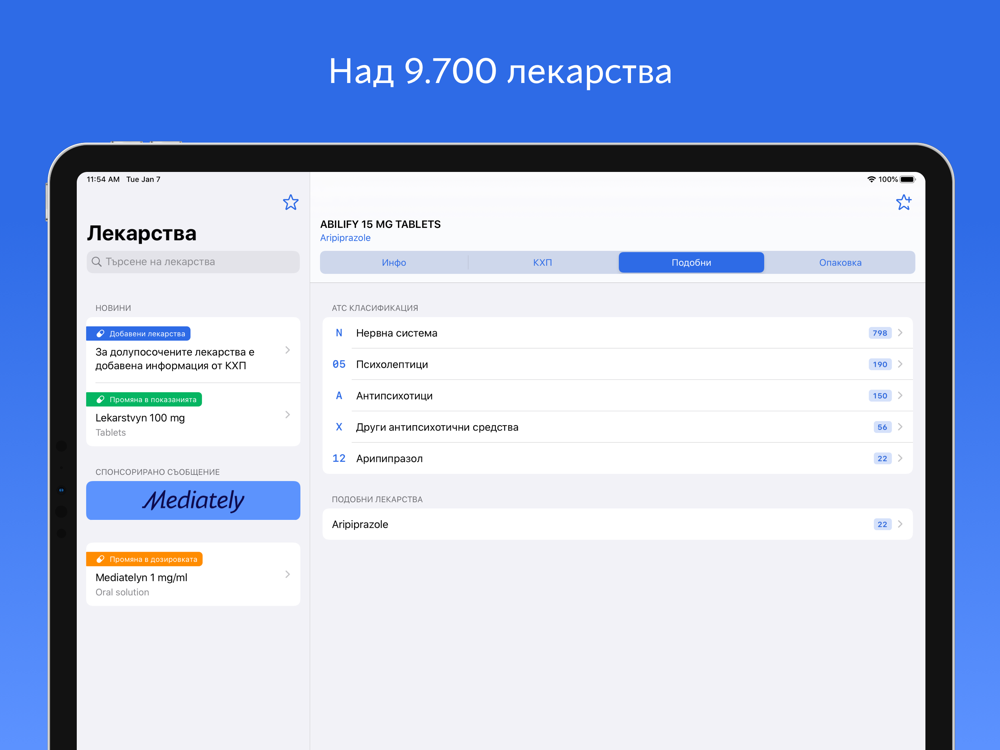The width and height of the screenshot is (1000, 750).
Task: Click pill icon in Промяна в дозировката tag
Action: 100,559
